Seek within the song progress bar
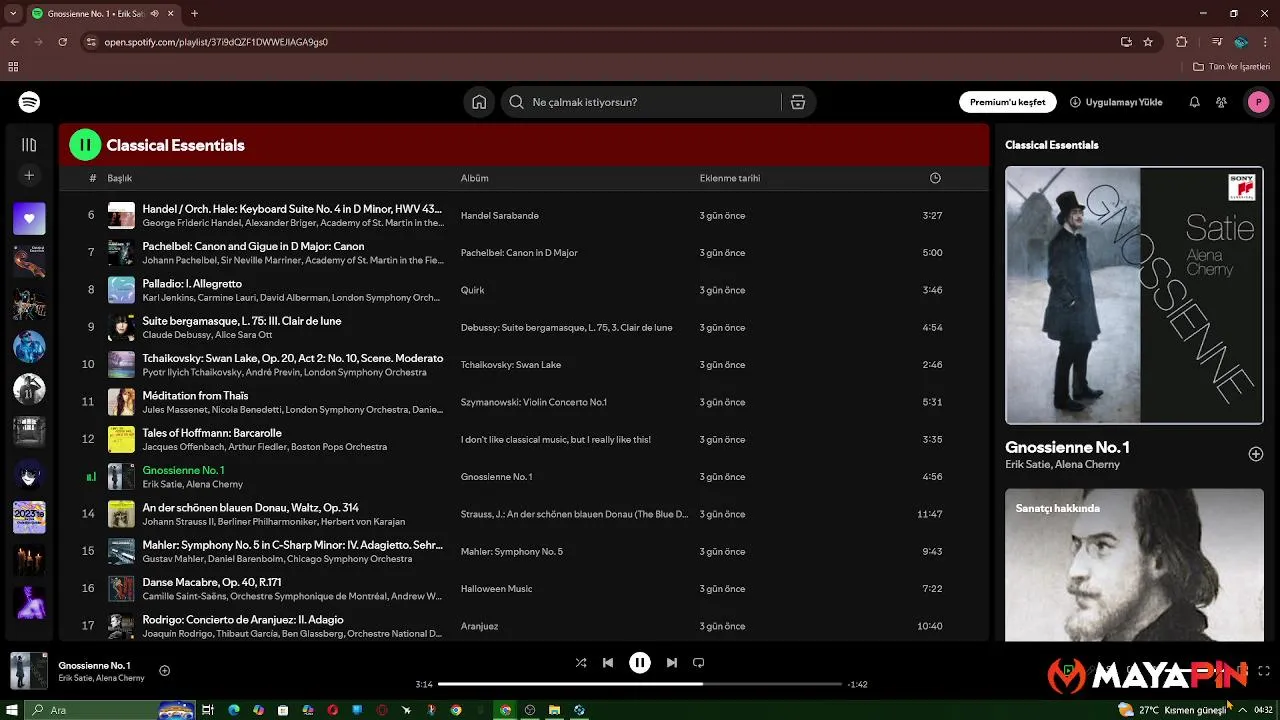This screenshot has height=720, width=1280. click(640, 684)
